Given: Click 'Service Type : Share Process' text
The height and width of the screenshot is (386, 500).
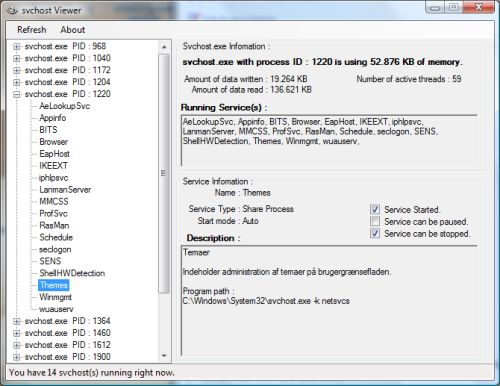Looking at the screenshot, I should pos(241,209).
